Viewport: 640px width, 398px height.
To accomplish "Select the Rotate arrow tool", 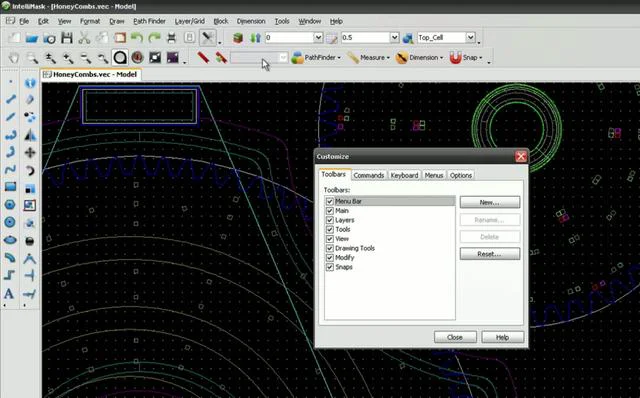I will 30,170.
